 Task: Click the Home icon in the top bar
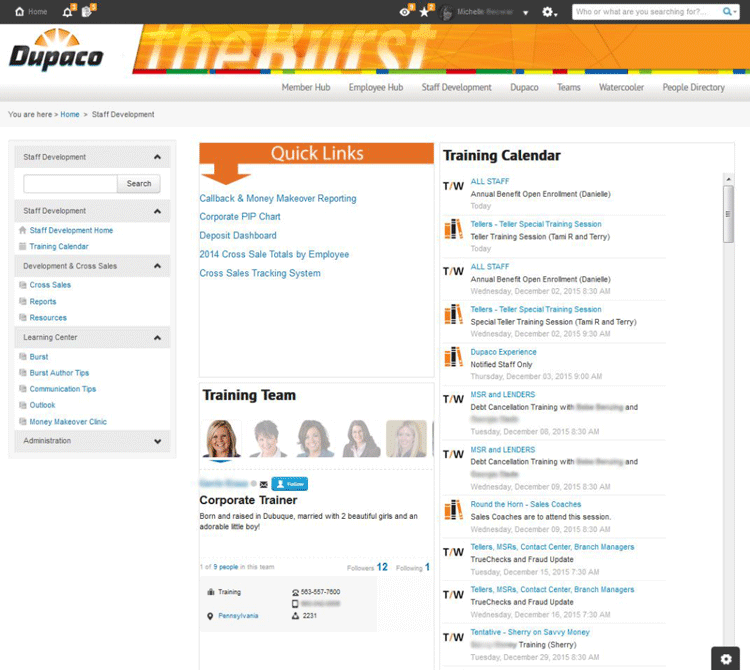coord(20,11)
